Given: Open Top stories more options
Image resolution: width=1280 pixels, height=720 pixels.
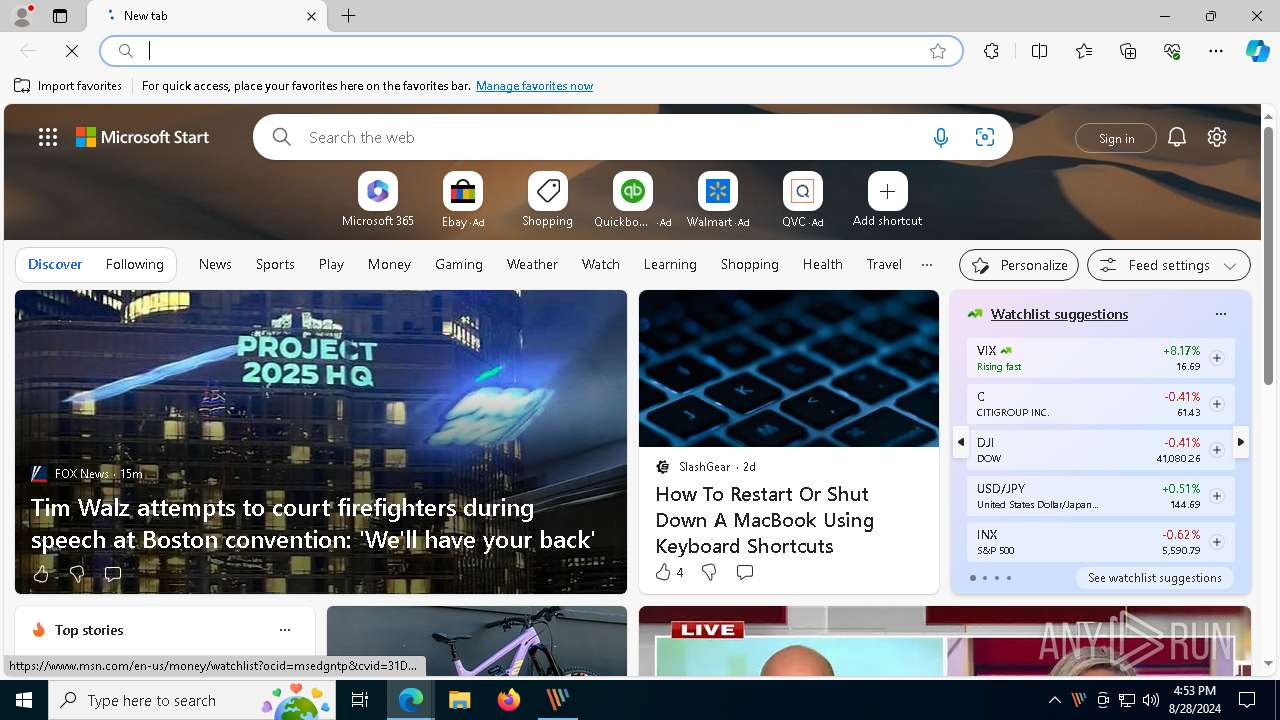Looking at the screenshot, I should click(285, 630).
